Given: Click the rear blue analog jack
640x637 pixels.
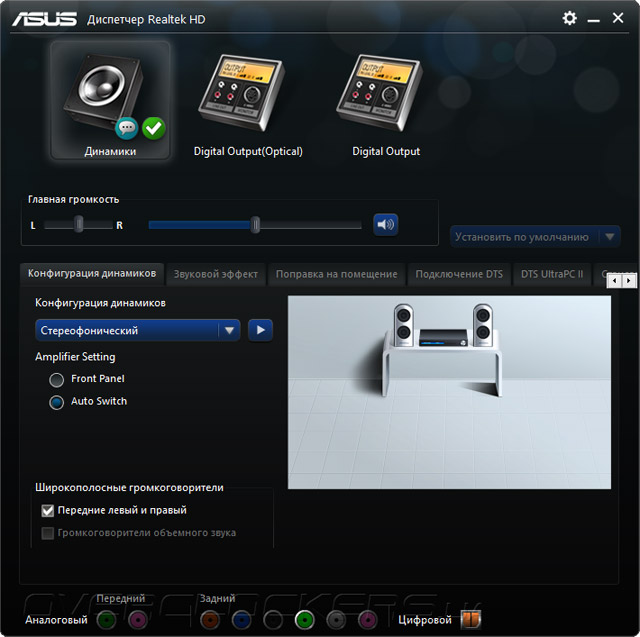Looking at the screenshot, I should pyautogui.click(x=241, y=620).
